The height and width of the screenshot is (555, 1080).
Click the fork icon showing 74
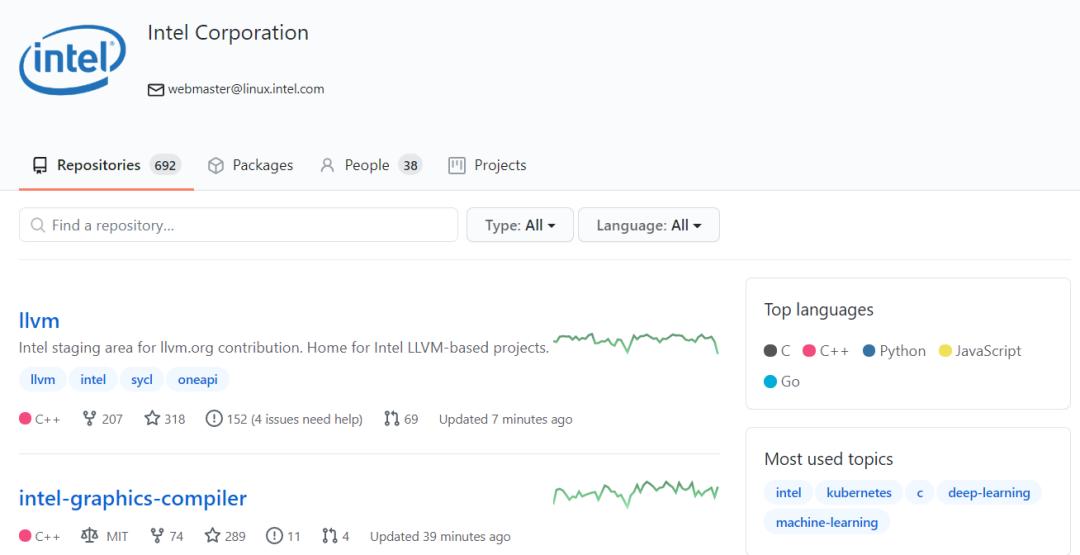point(157,535)
